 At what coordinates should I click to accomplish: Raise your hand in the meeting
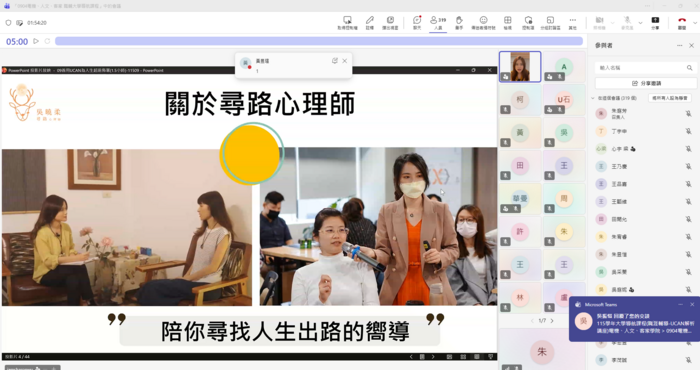tap(459, 22)
